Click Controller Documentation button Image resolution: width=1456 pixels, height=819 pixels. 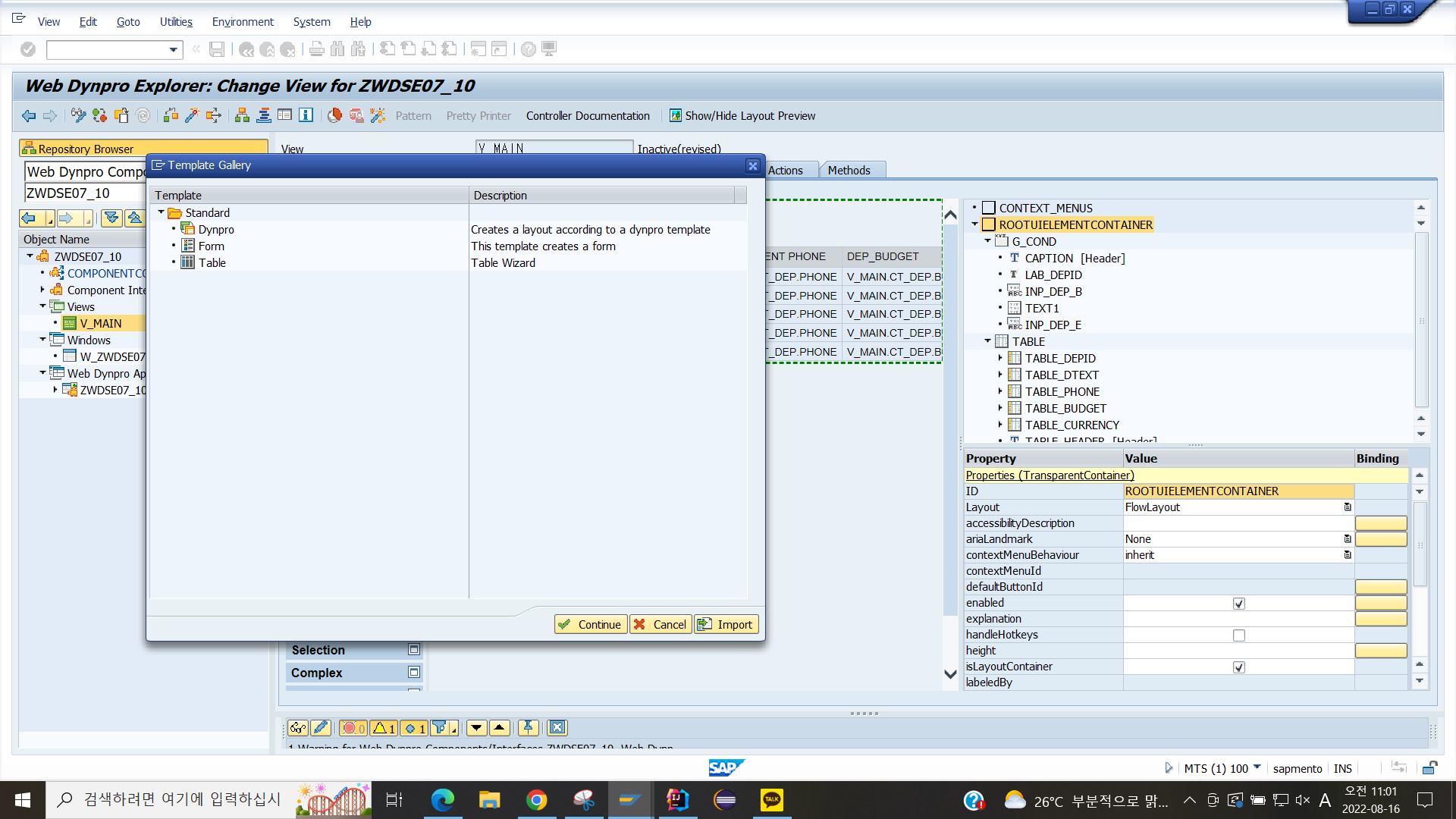(x=588, y=116)
